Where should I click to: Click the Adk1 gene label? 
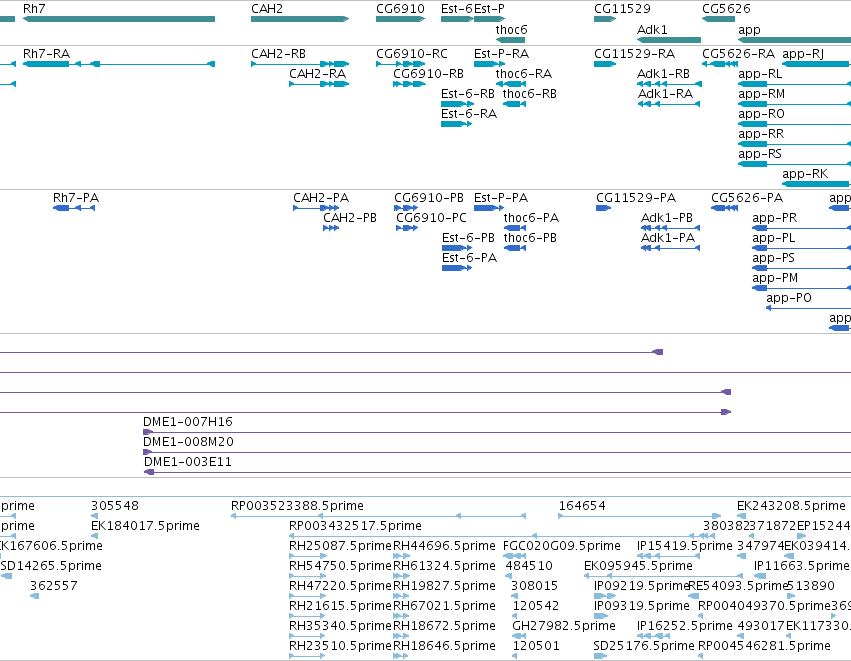coord(652,30)
